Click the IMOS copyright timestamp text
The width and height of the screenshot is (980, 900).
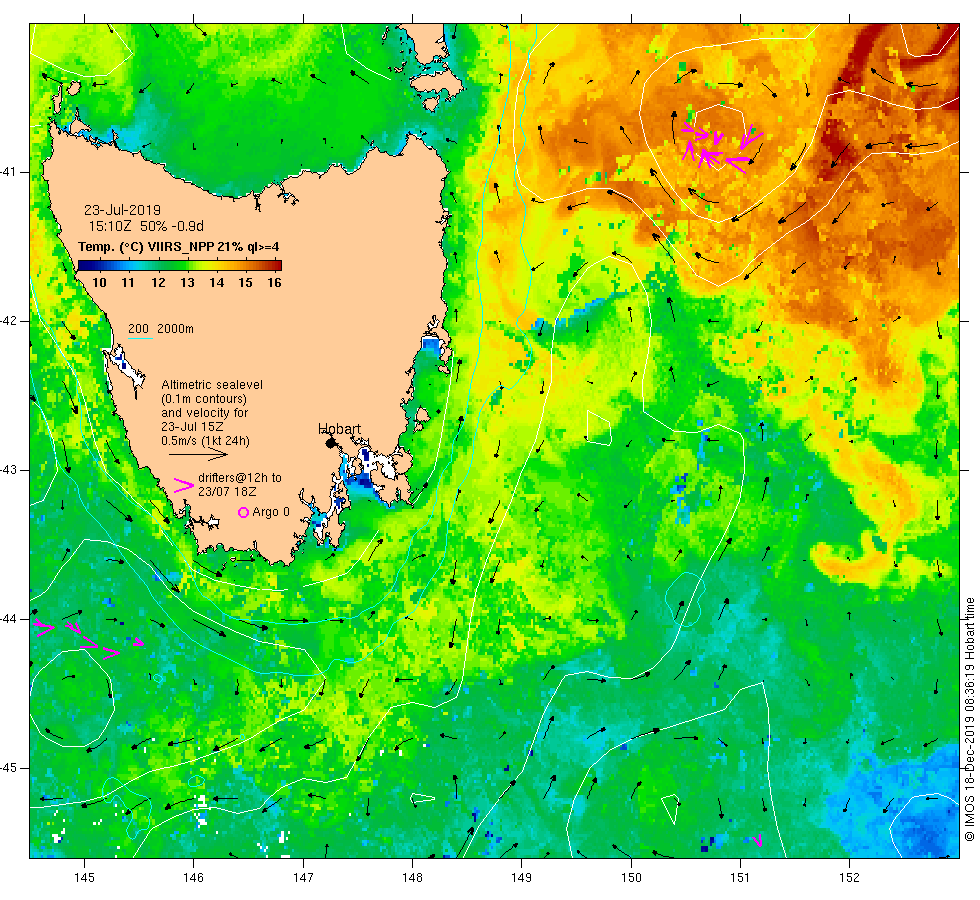click(x=970, y=719)
